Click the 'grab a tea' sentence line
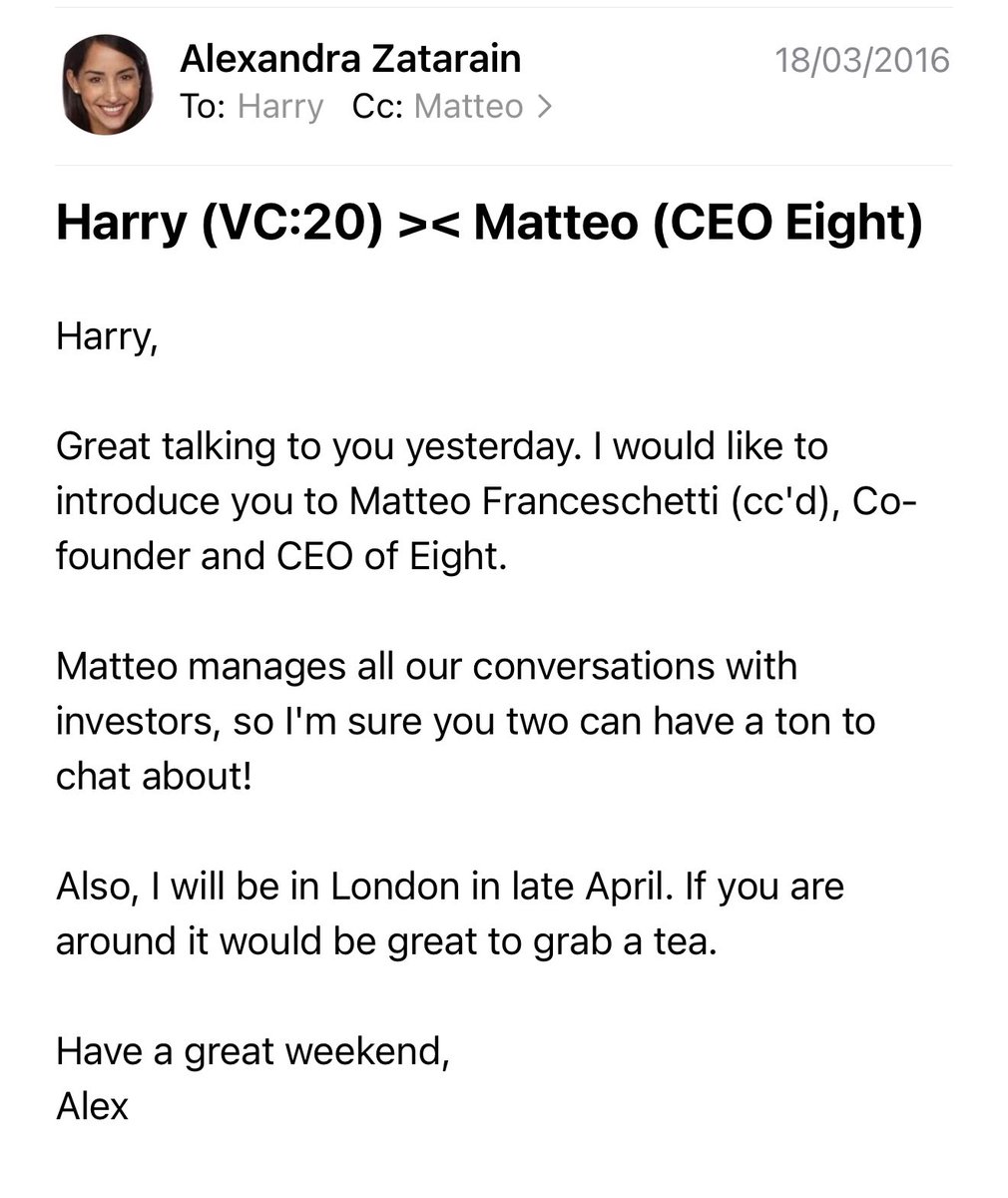This screenshot has width=1008, height=1198. (x=386, y=942)
